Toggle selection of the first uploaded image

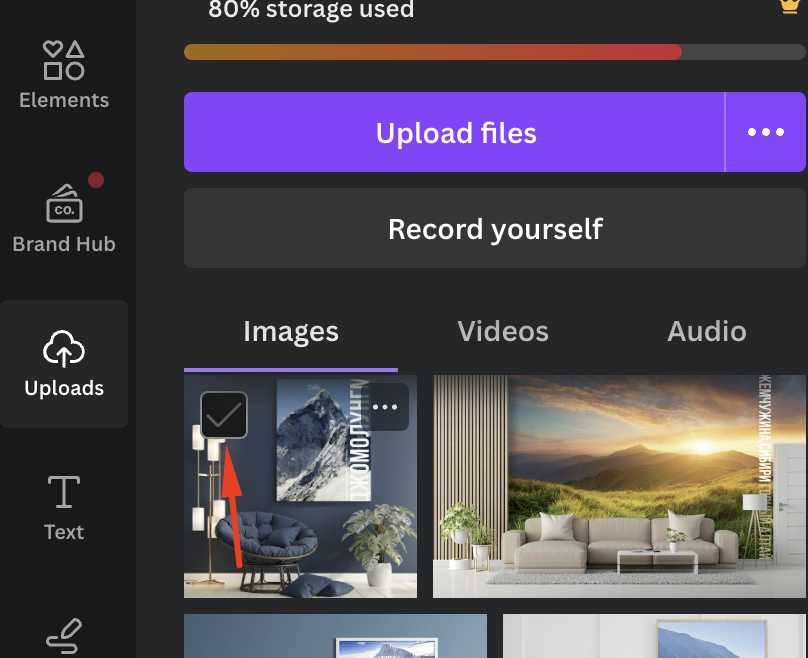(222, 414)
